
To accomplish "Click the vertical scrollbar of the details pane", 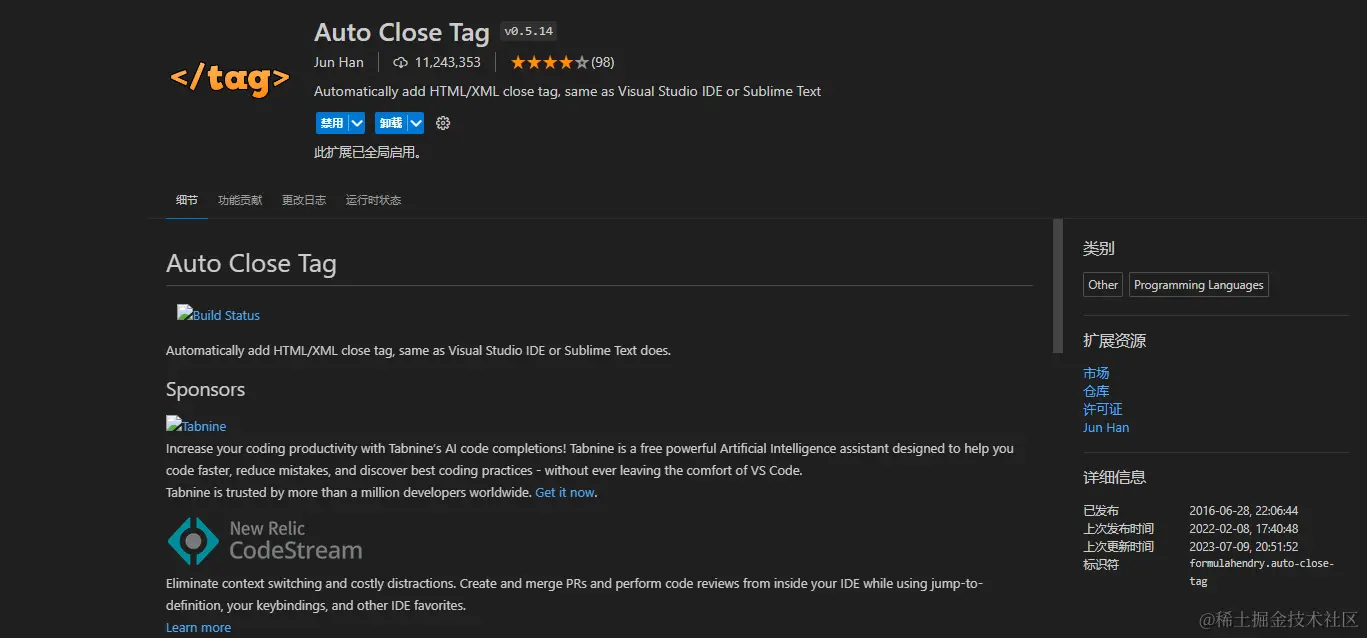I will (x=1058, y=285).
